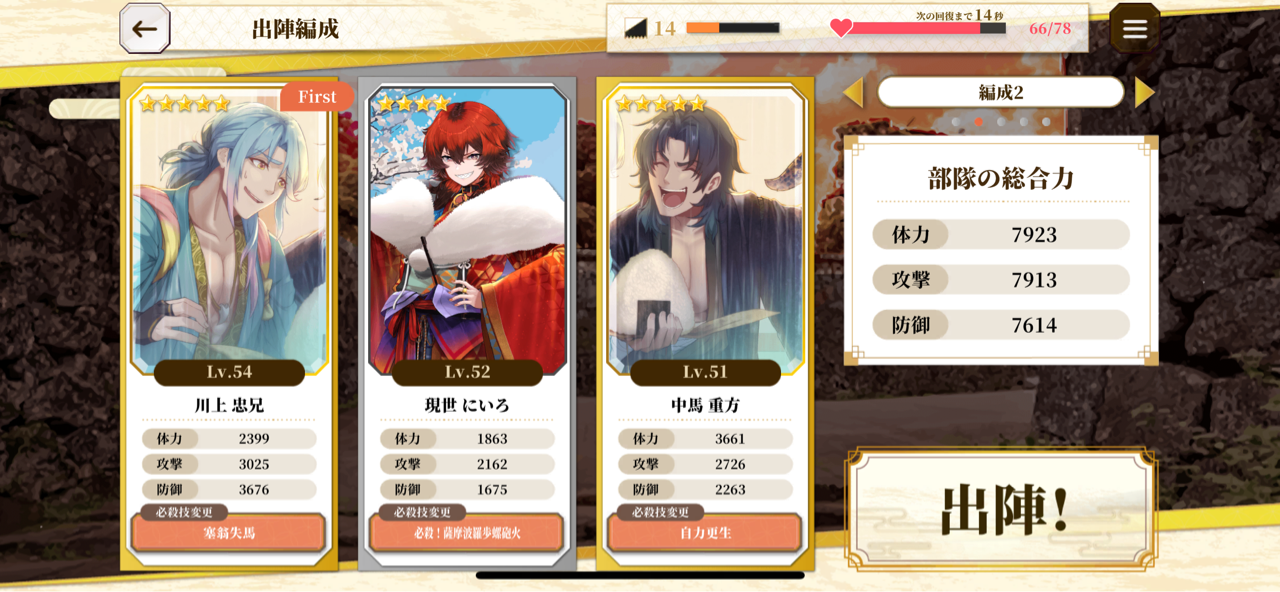The height and width of the screenshot is (592, 1280).
Task: Open the hamburger menu icon
Action: 1134,29
